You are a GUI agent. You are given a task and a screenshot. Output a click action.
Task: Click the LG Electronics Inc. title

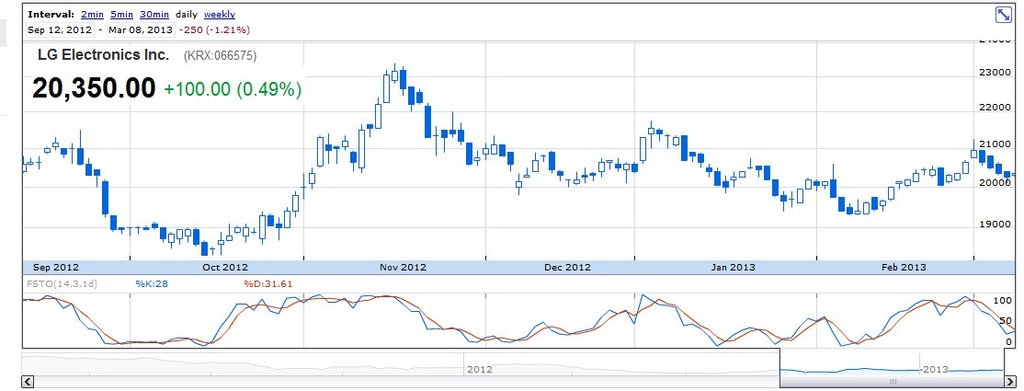coord(103,55)
